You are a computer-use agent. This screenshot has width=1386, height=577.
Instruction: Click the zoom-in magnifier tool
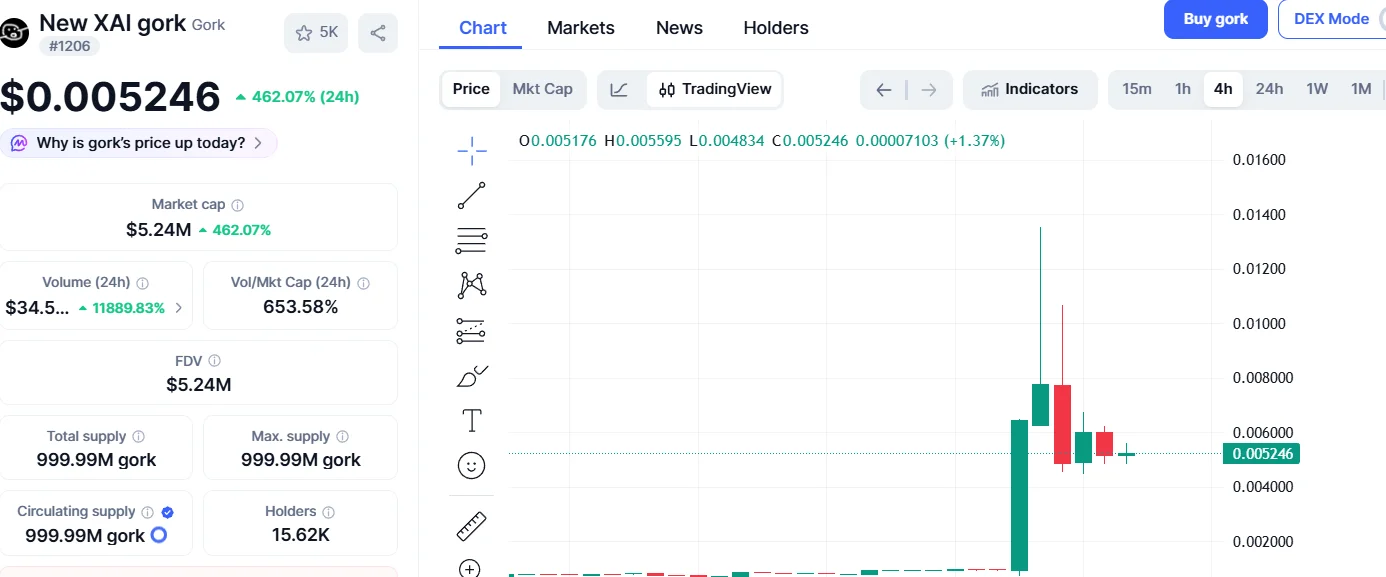coord(470,567)
